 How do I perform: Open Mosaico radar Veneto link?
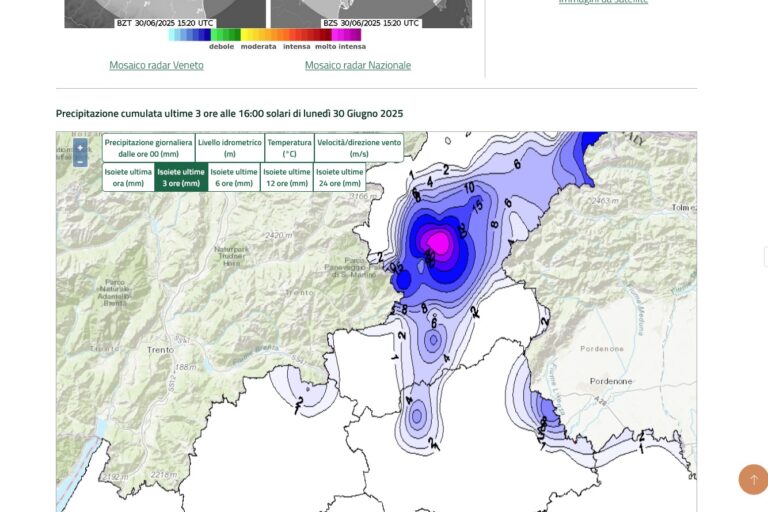(156, 65)
